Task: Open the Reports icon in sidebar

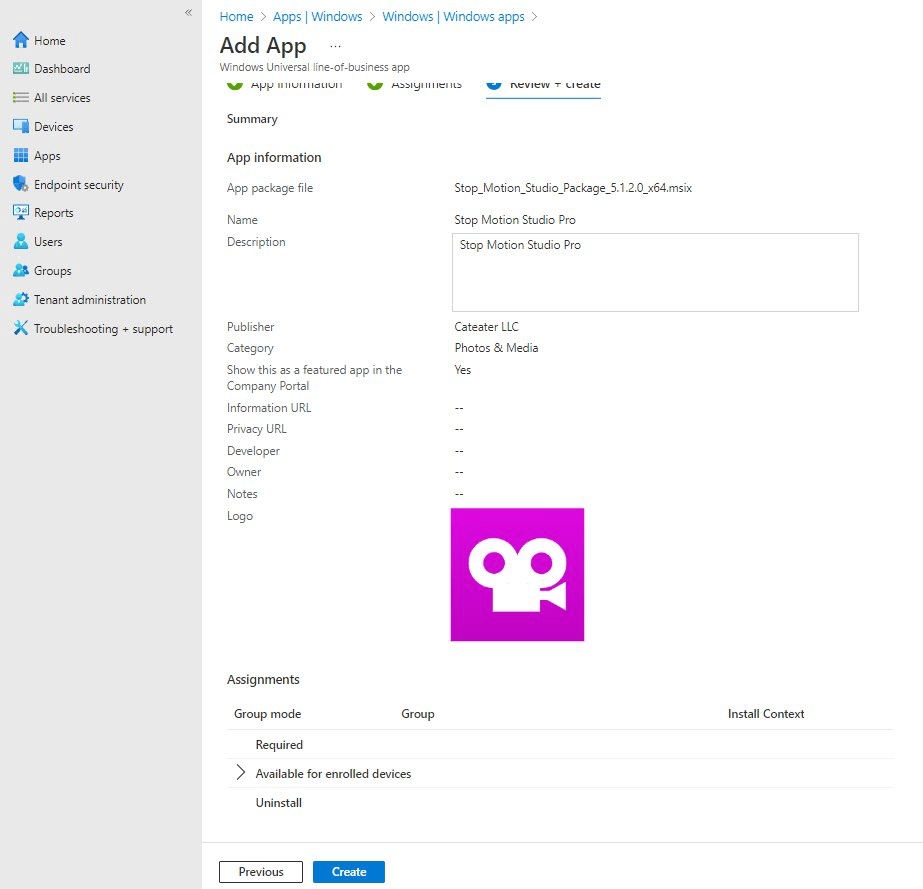Action: [x=20, y=213]
